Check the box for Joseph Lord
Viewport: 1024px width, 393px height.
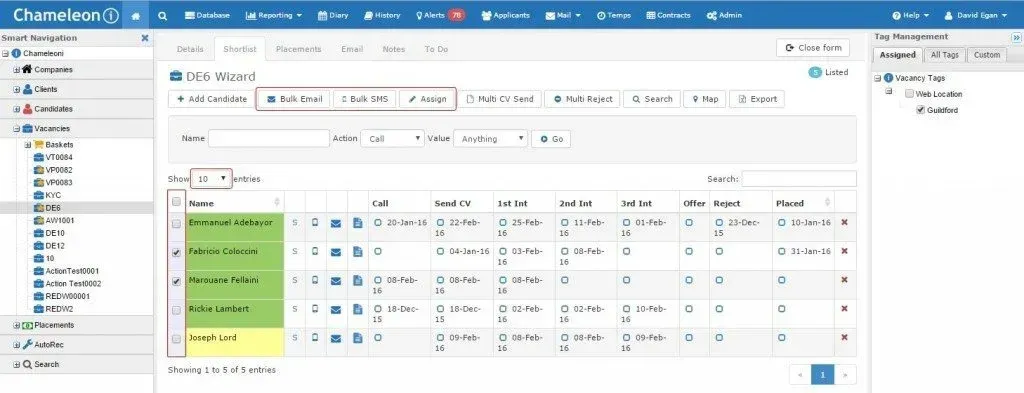tap(176, 339)
